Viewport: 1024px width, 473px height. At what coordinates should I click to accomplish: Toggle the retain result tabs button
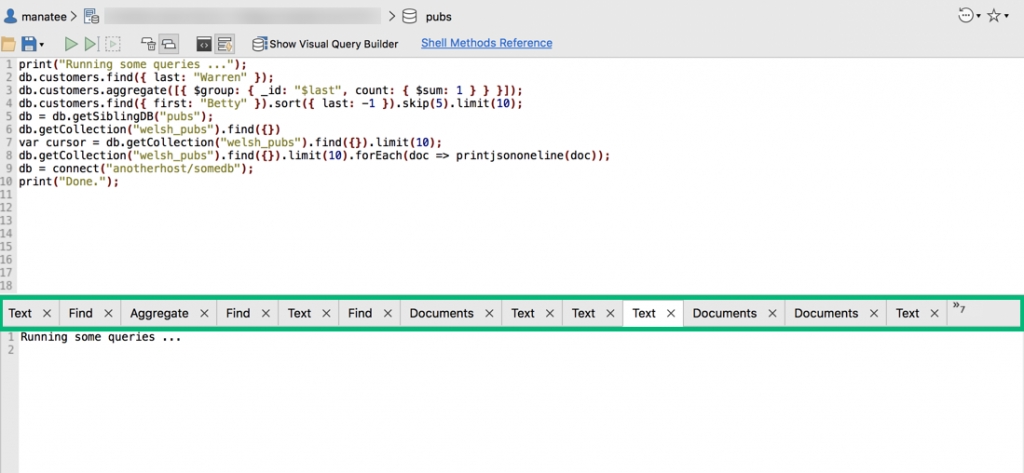pos(169,44)
